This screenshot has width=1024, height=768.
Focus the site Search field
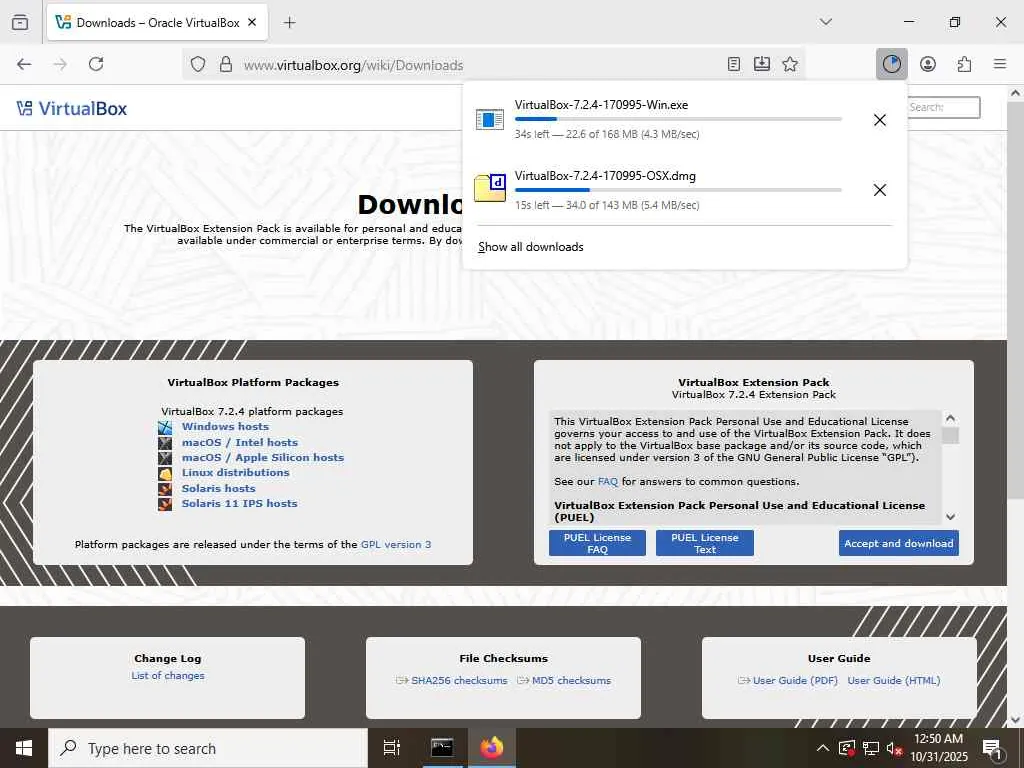click(x=943, y=107)
